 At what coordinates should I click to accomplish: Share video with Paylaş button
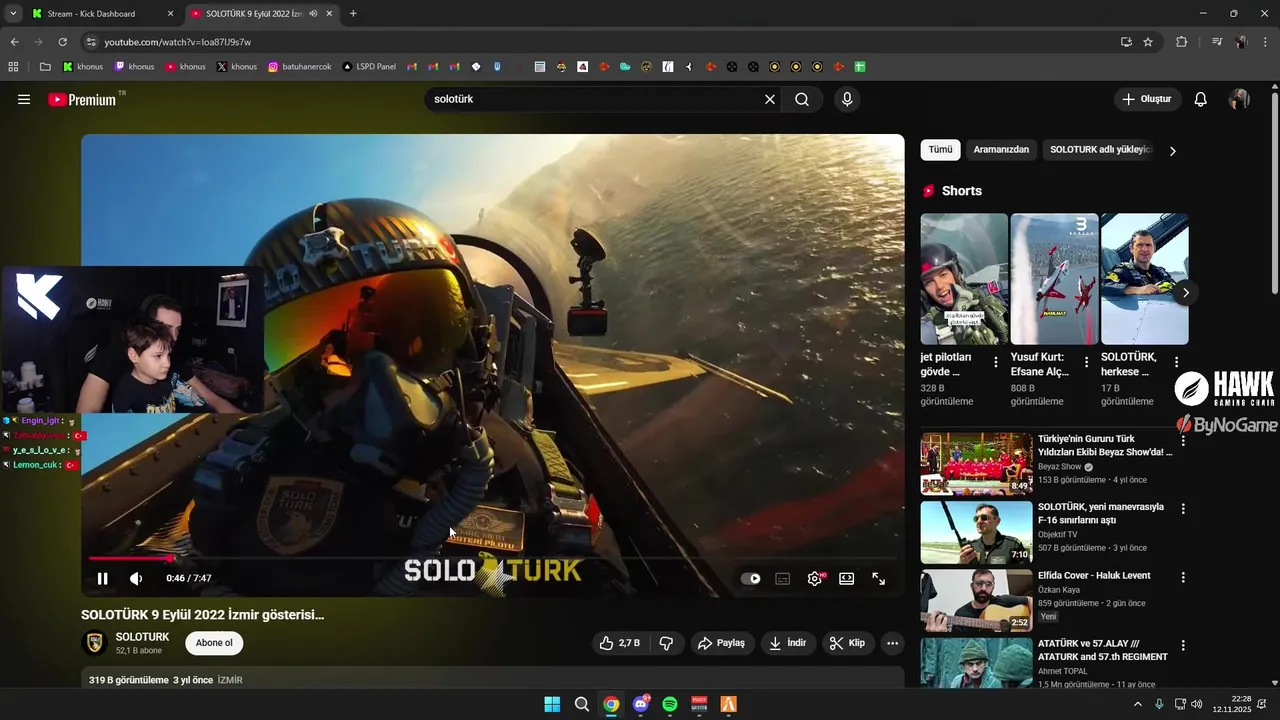[x=721, y=643]
